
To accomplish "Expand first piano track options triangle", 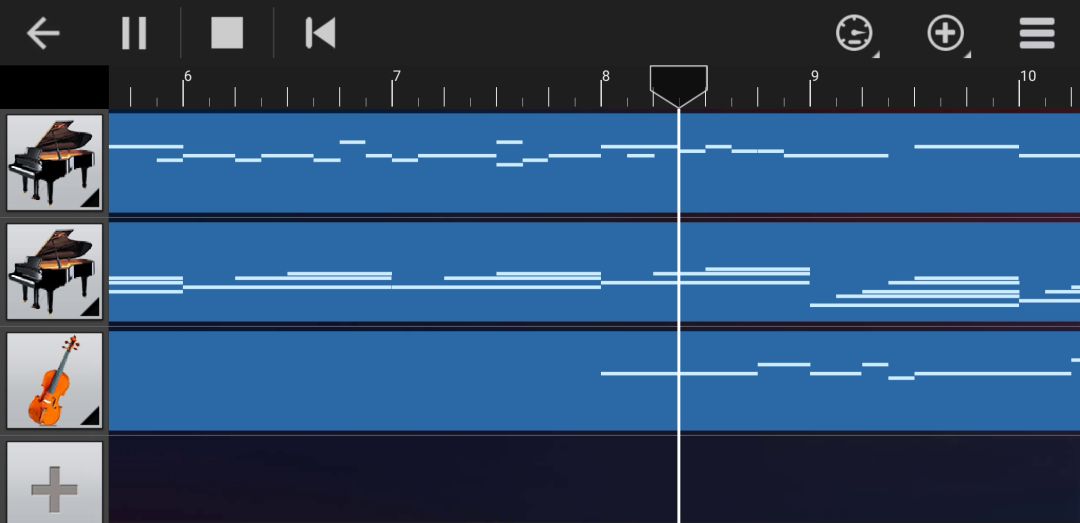I will [92, 200].
